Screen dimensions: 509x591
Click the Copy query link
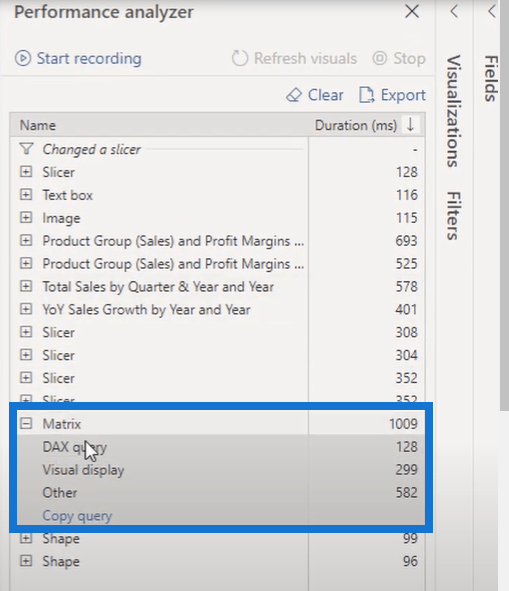pyautogui.click(x=77, y=516)
